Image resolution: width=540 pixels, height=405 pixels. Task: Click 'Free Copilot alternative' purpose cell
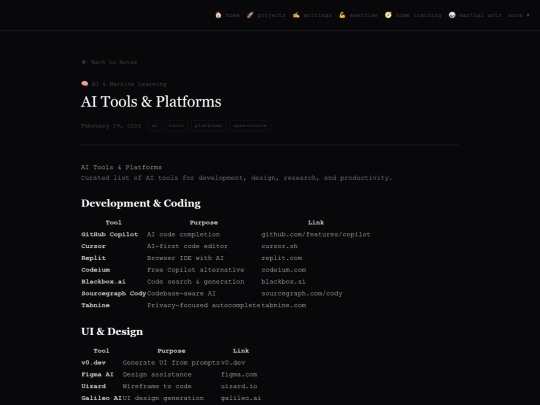click(x=196, y=270)
